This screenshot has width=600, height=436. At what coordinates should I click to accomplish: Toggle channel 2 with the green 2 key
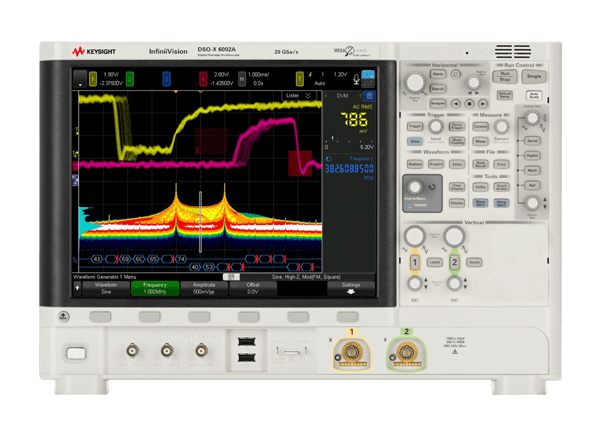(454, 263)
